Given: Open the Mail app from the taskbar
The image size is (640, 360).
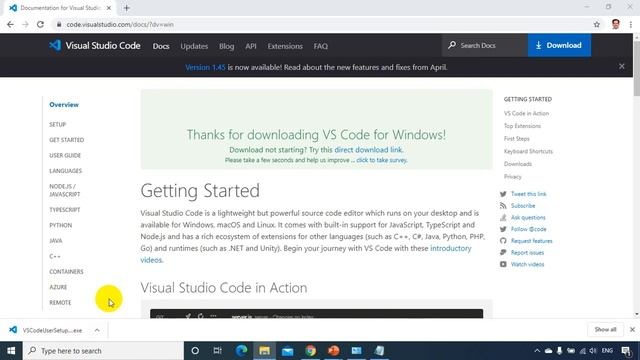Looking at the screenshot, I should [x=287, y=351].
